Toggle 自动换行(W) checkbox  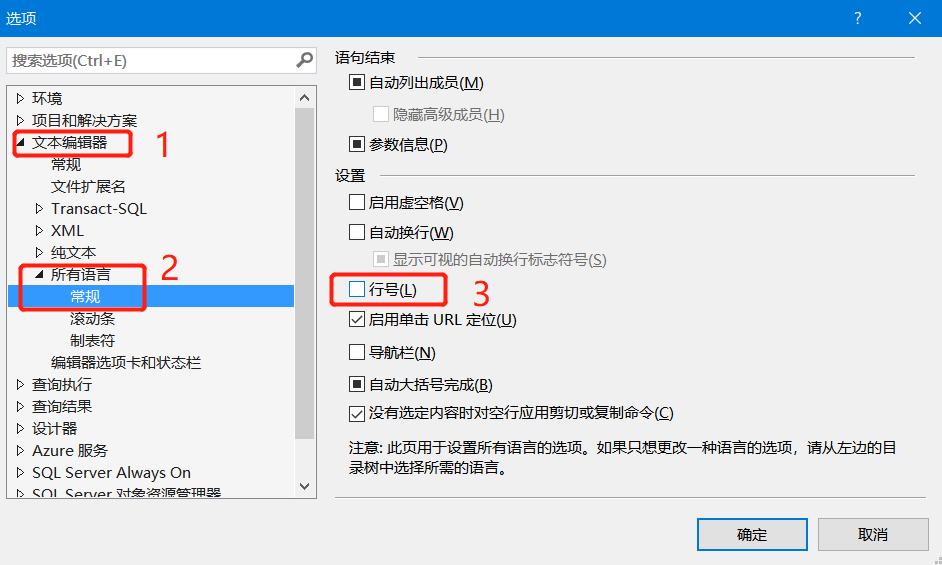(x=357, y=232)
